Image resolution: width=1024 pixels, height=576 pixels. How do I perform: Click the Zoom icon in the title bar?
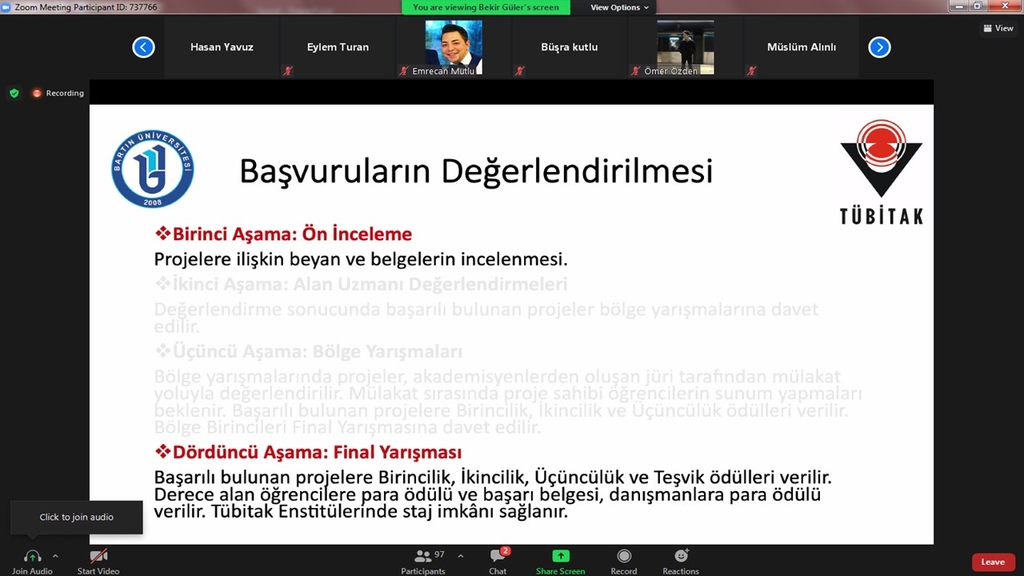click(x=8, y=6)
